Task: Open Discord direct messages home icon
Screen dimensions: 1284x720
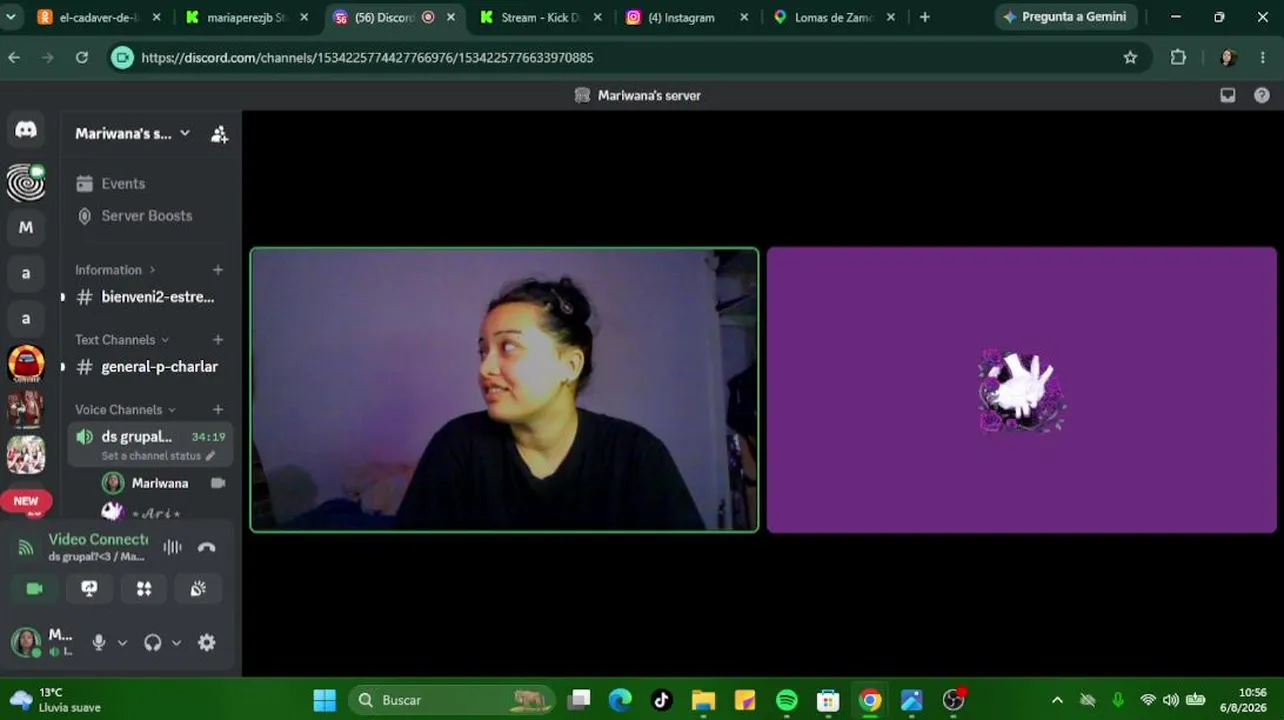Action: click(26, 130)
